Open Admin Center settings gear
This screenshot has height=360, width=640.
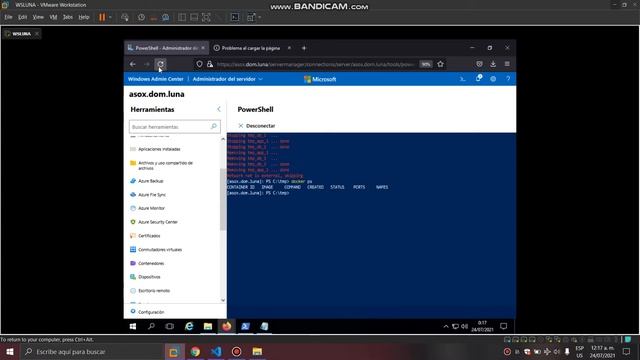[493, 79]
